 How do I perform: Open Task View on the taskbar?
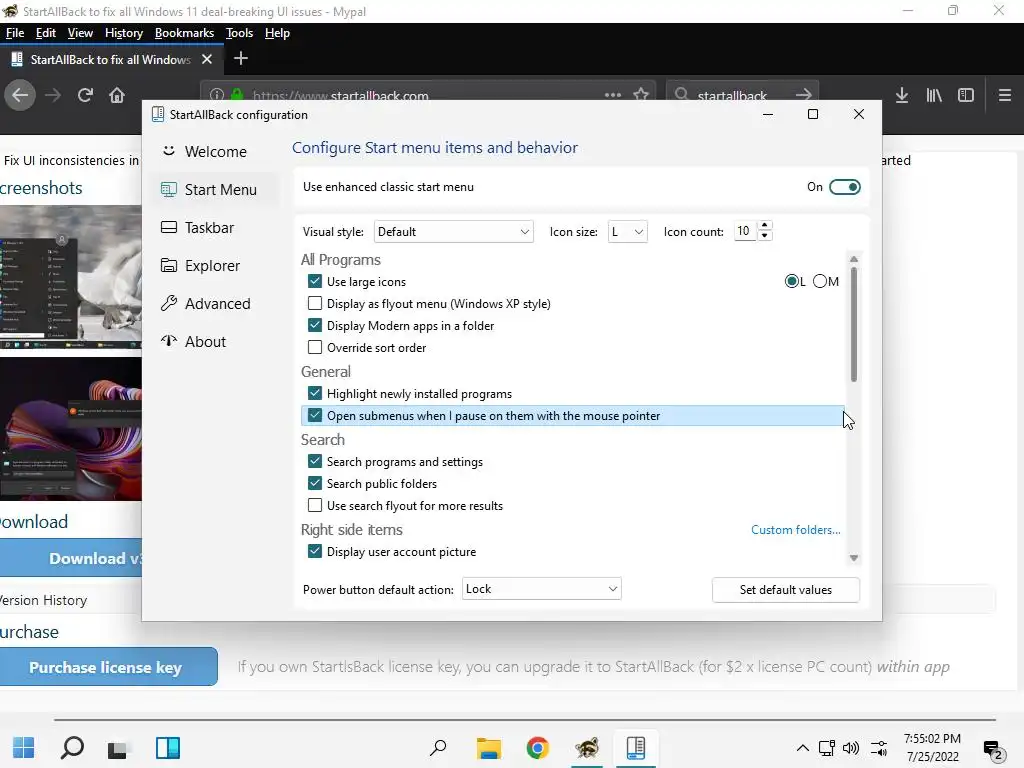pyautogui.click(x=118, y=749)
